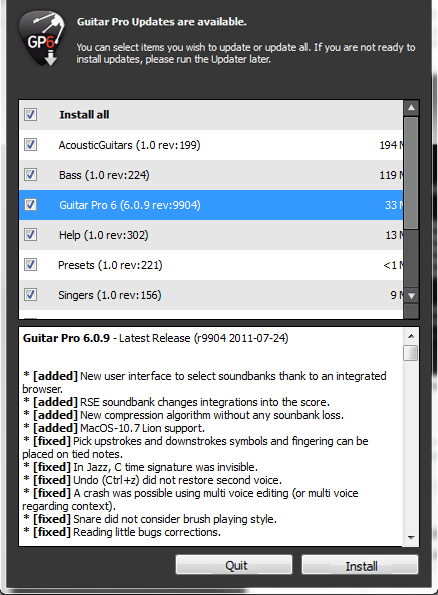438x595 pixels.
Task: Toggle the Guitar Pro 6 update checkbox
Action: point(30,205)
